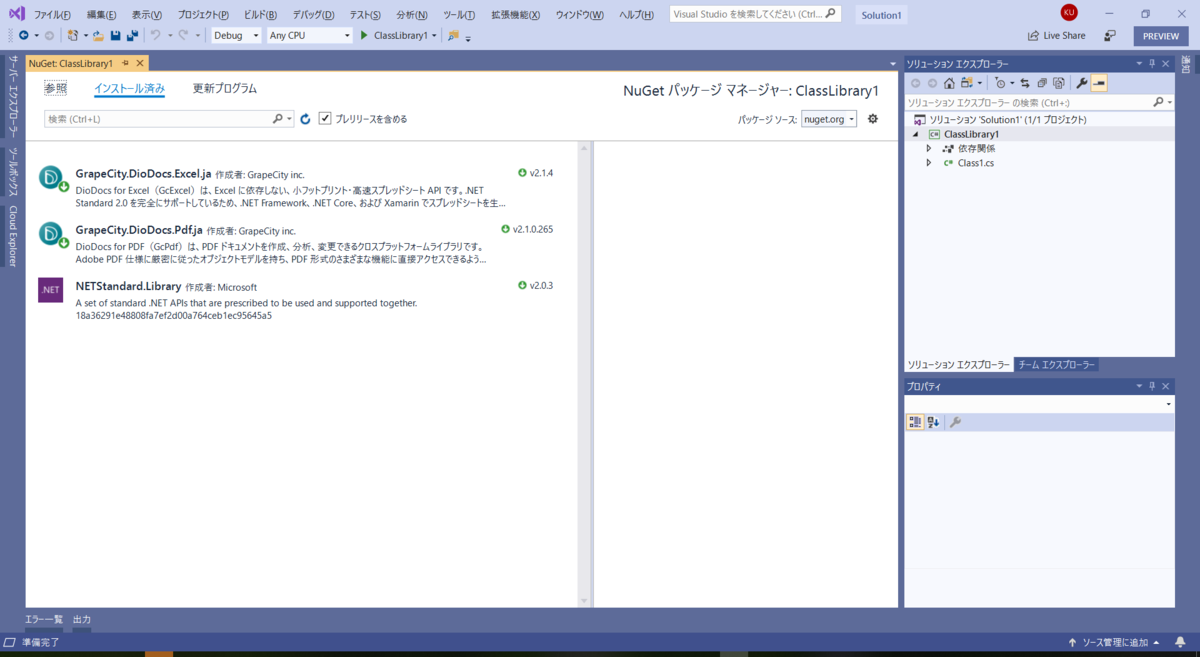The image size is (1200, 657).
Task: Open the Properties object selector dropdown
Action: [x=1169, y=404]
